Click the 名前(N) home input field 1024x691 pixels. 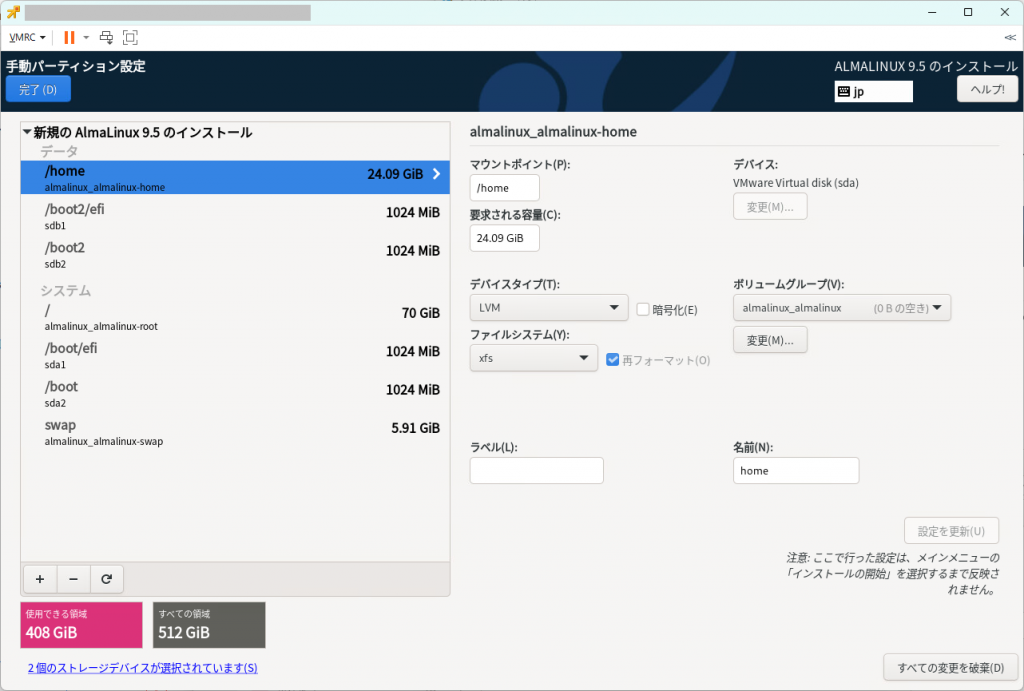[x=795, y=470]
